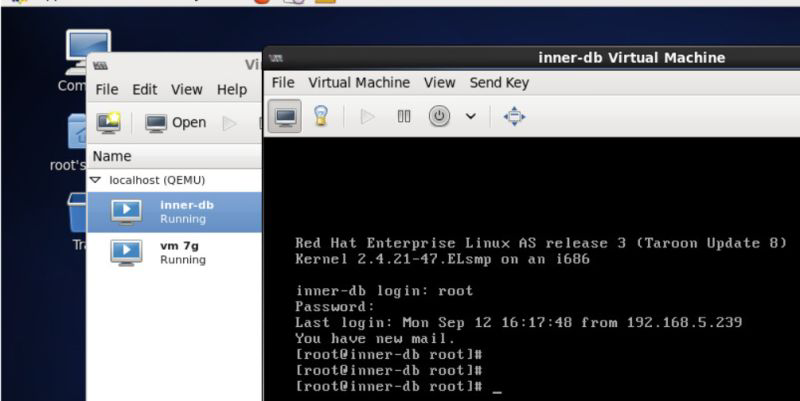This screenshot has height=401, width=800.
Task: Click run button in manager toolbar
Action: pos(229,123)
